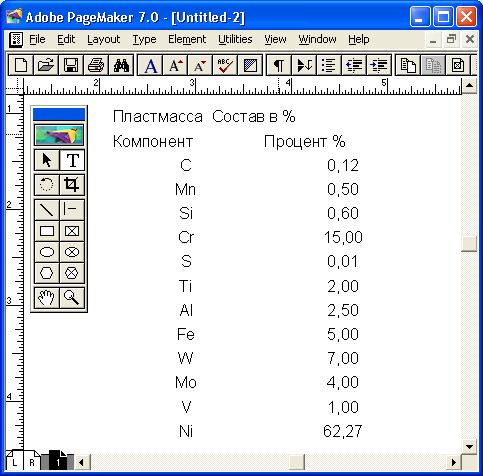483x476 pixels.
Task: Select the Polygon Frame tool
Action: click(72, 273)
